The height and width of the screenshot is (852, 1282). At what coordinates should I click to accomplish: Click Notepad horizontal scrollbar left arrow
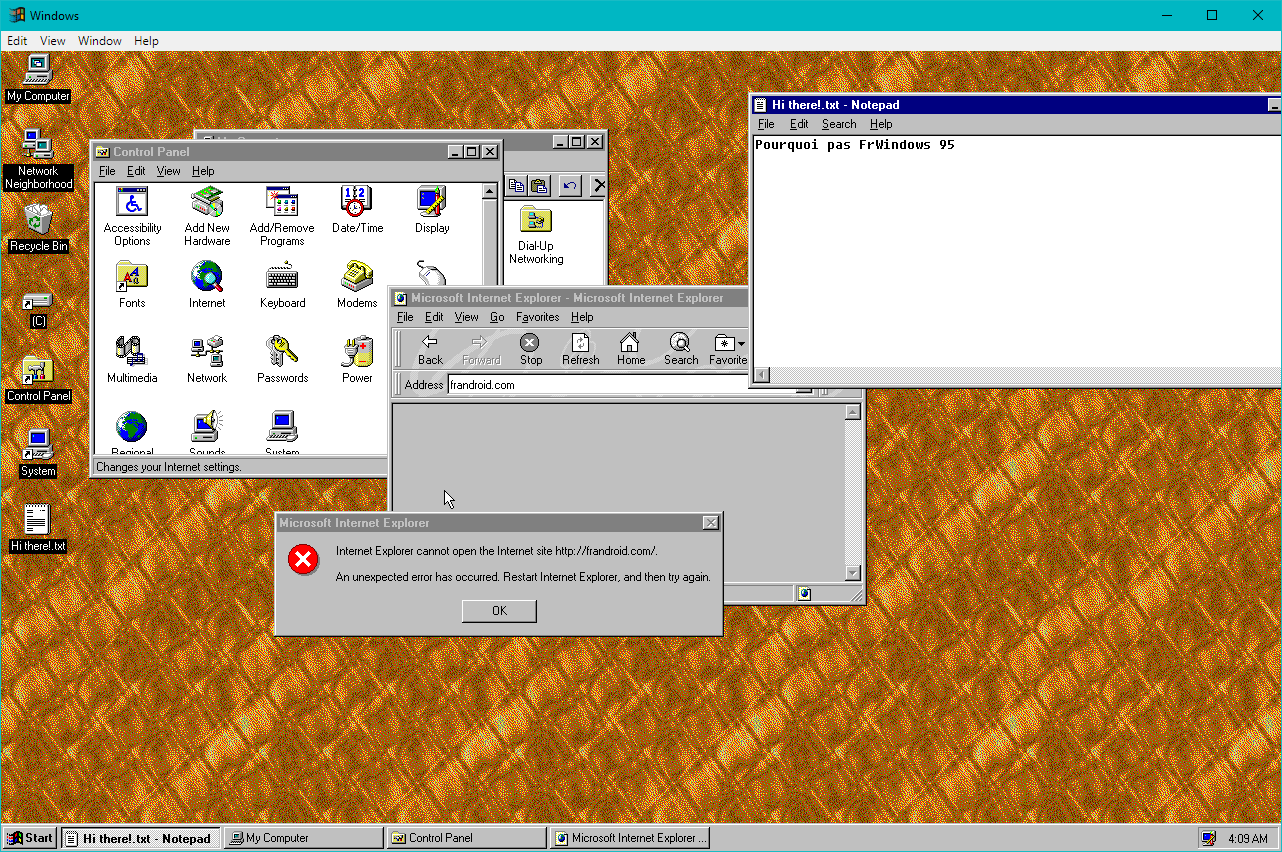tap(762, 375)
